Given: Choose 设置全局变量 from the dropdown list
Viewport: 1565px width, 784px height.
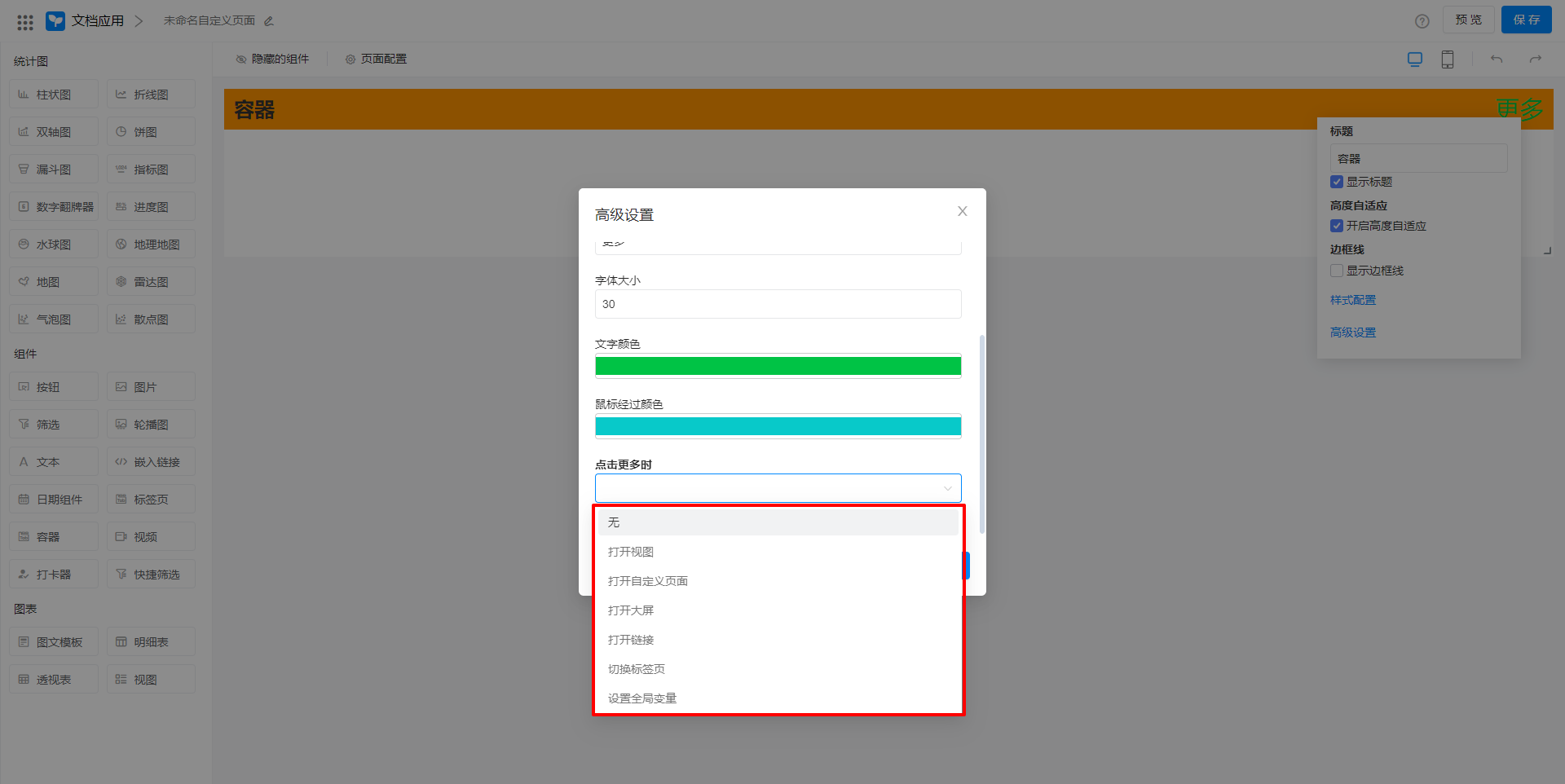Looking at the screenshot, I should tap(642, 698).
